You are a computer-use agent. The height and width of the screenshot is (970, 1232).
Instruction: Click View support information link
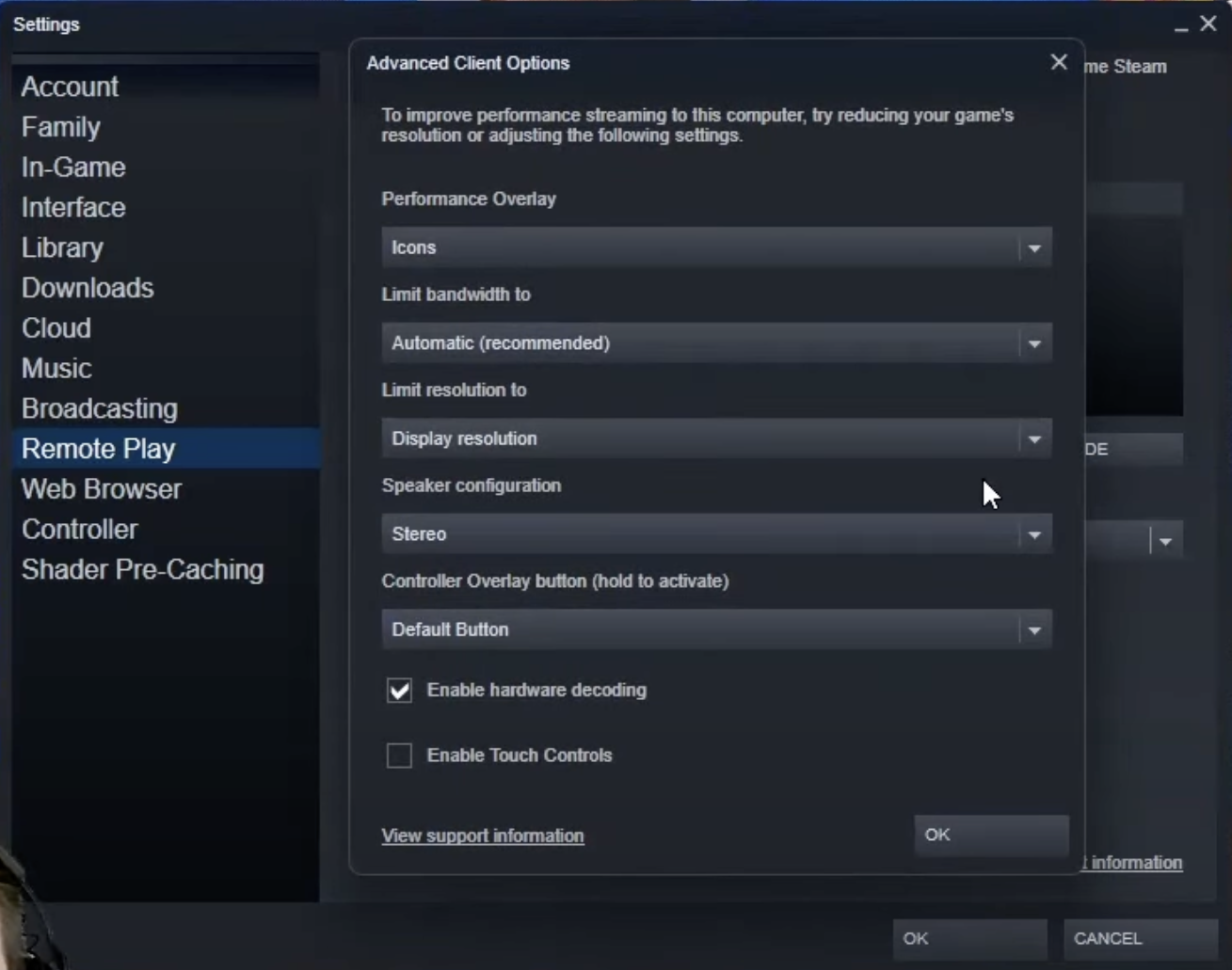pyautogui.click(x=482, y=835)
